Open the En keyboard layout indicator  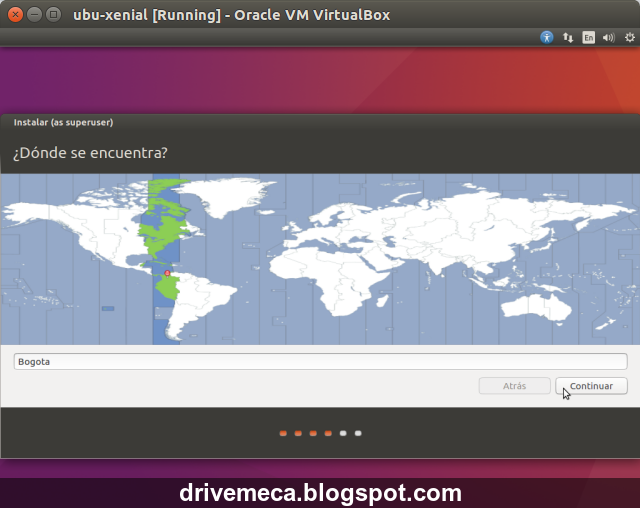[x=588, y=38]
